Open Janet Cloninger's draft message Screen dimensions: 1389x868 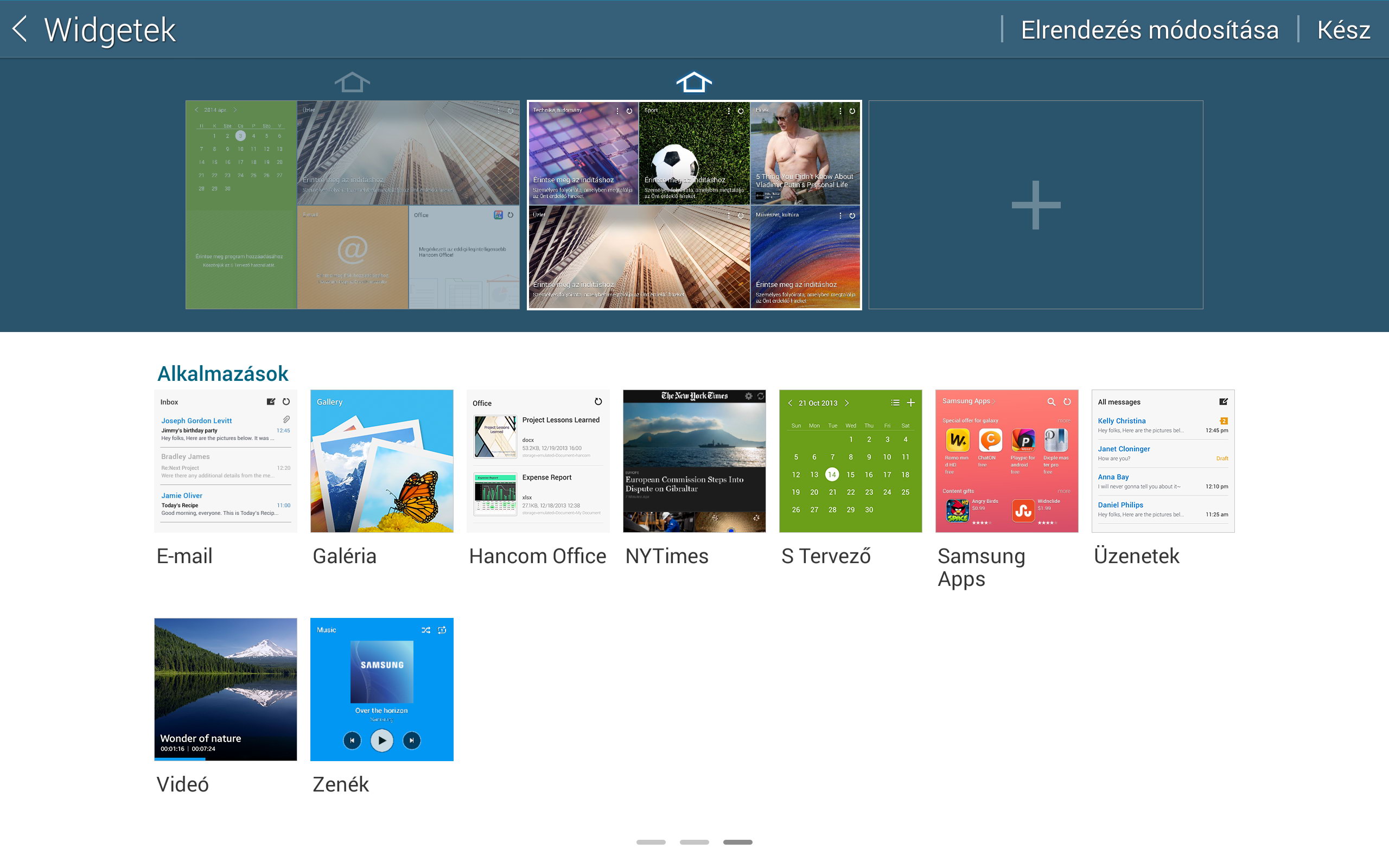point(1163,454)
